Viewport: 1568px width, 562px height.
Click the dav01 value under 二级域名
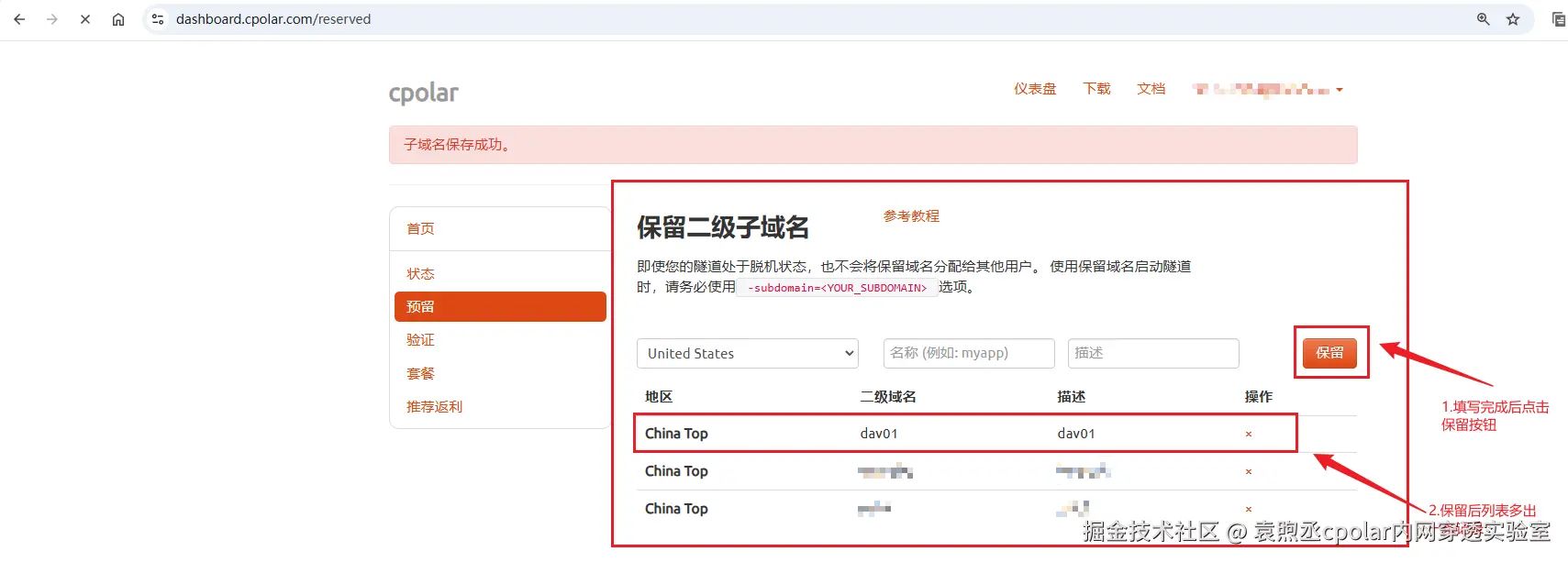[879, 434]
